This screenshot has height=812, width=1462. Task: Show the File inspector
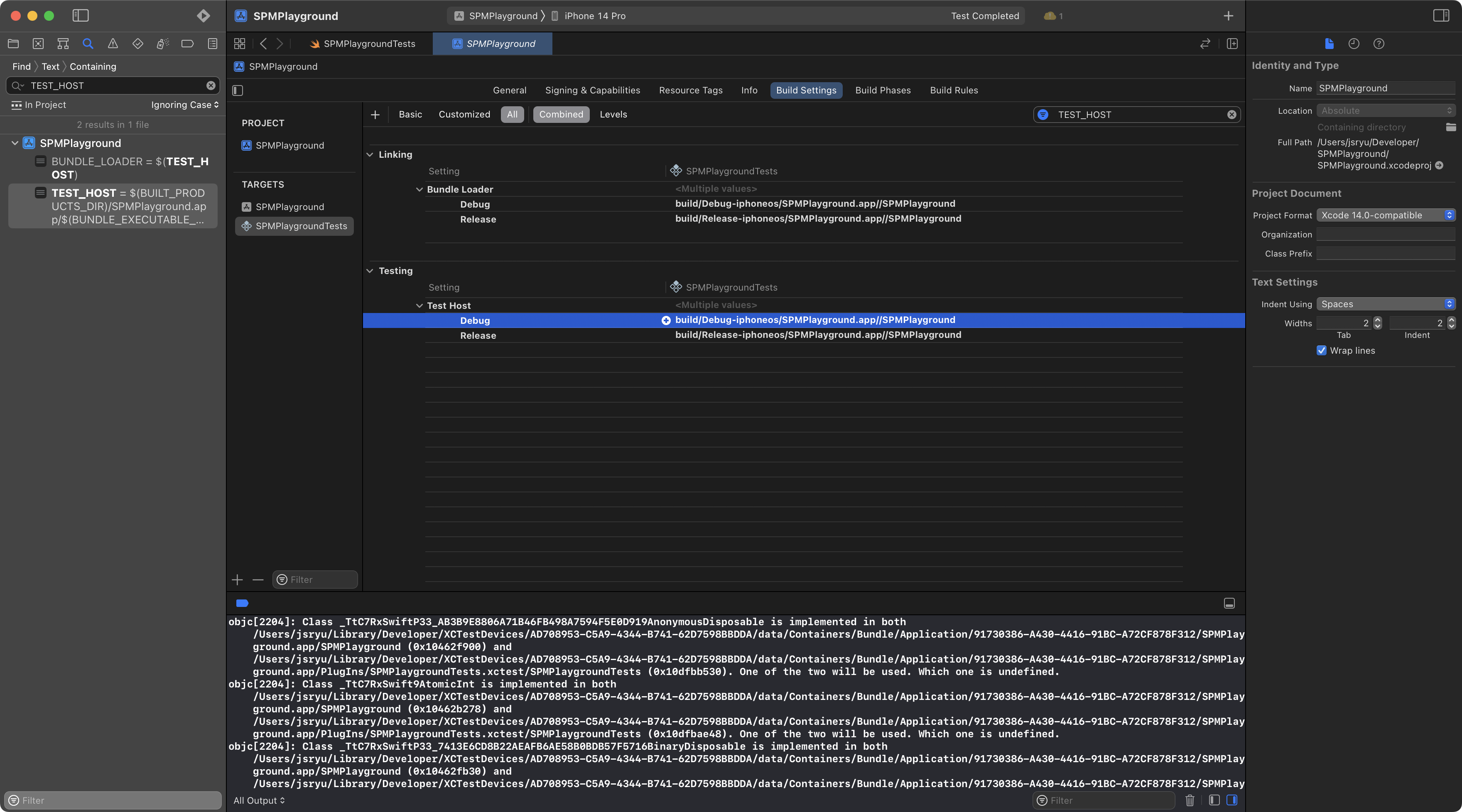pos(1329,44)
